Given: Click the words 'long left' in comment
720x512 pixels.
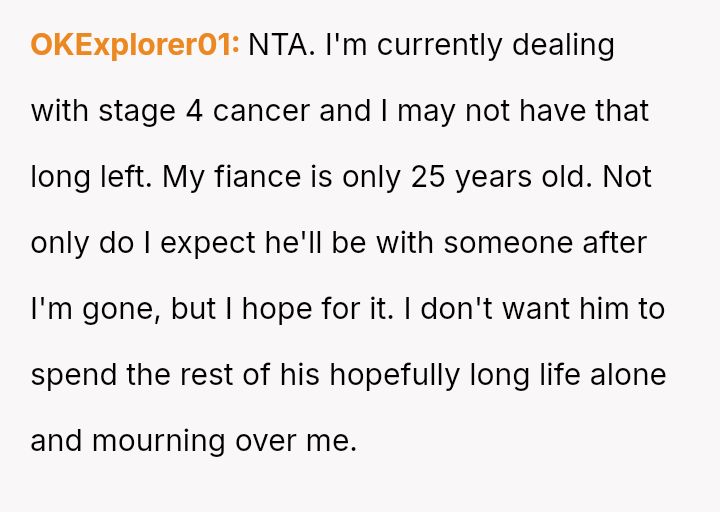Looking at the screenshot, I should click(88, 177).
